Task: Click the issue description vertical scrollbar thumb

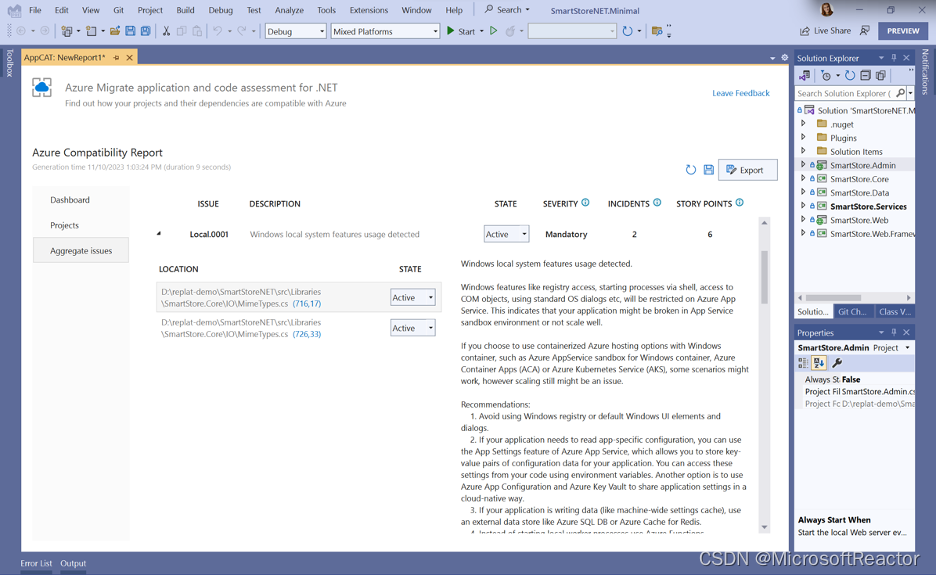Action: click(x=765, y=277)
